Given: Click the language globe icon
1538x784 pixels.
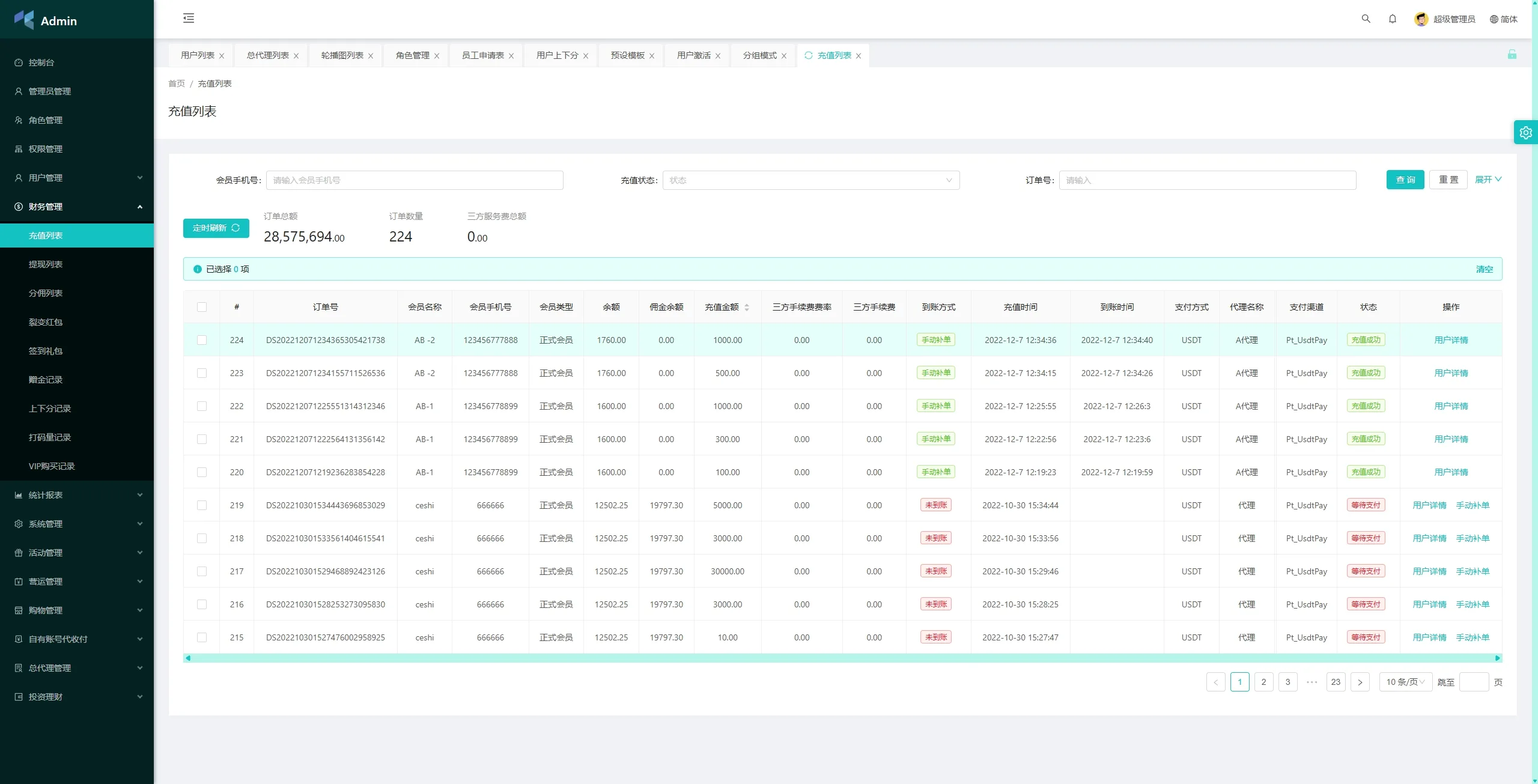Looking at the screenshot, I should pyautogui.click(x=1494, y=19).
